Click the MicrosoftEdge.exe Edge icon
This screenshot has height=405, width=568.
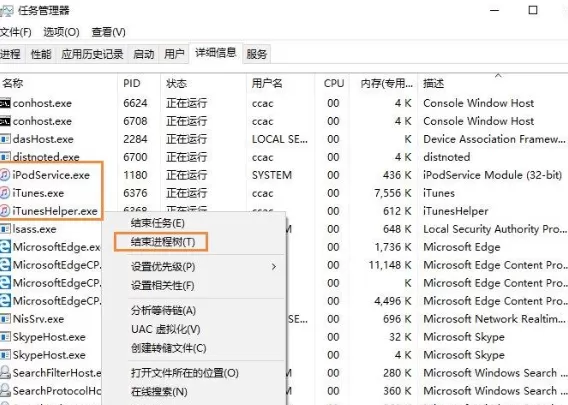(5, 247)
